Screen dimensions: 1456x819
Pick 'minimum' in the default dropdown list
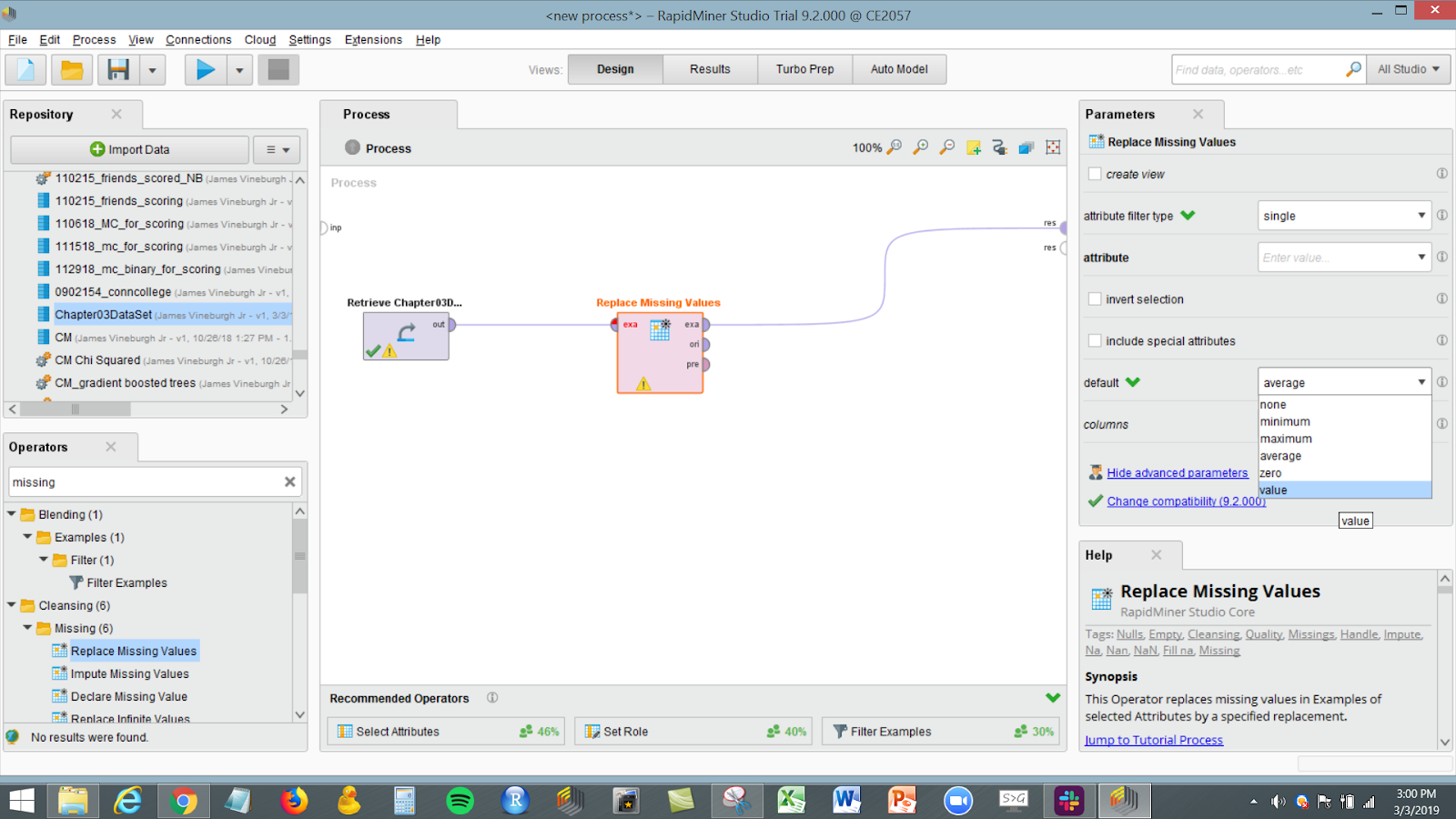pyautogui.click(x=1345, y=422)
